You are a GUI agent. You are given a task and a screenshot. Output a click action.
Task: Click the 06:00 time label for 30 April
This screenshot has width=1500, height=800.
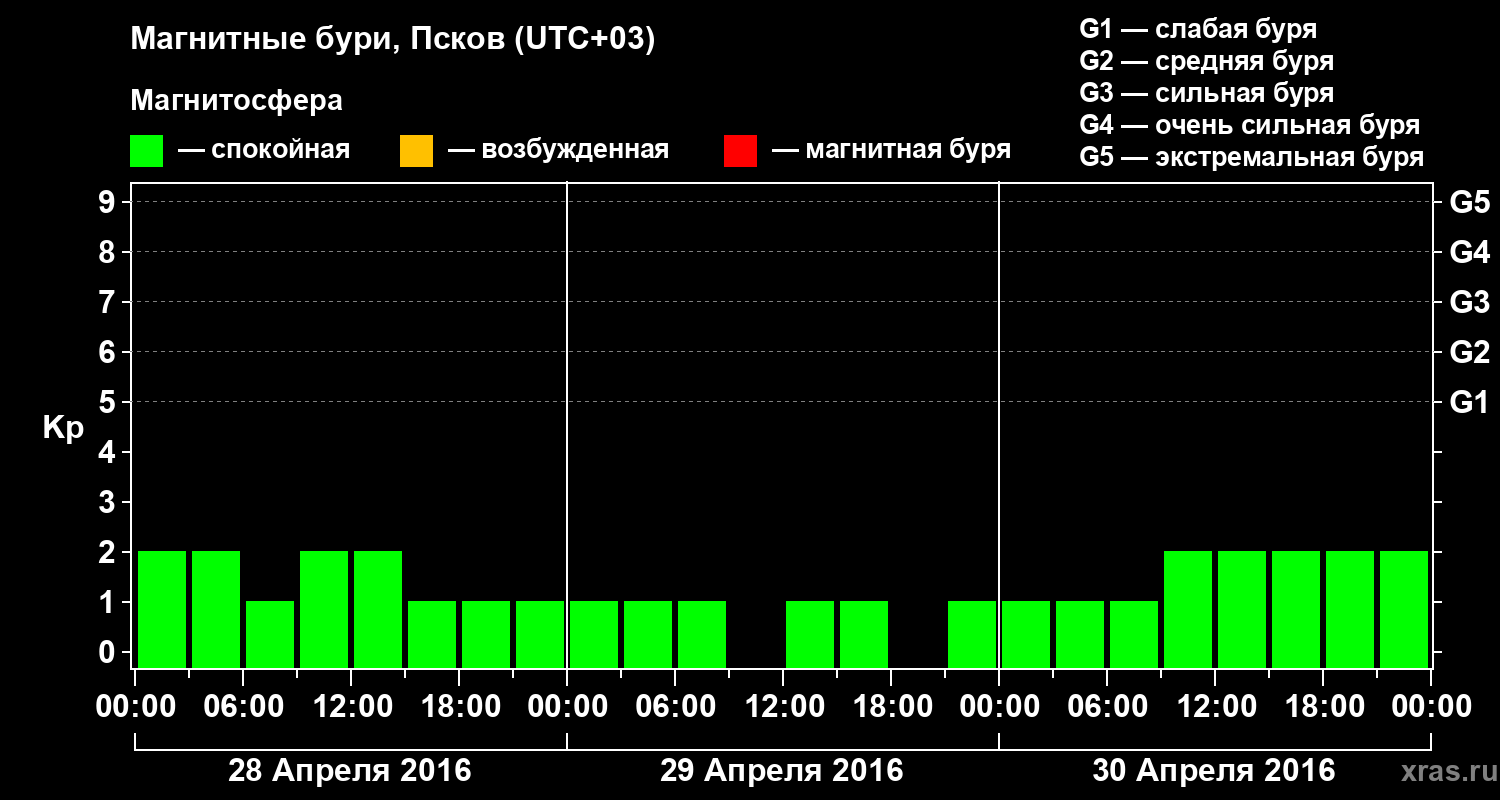[x=1107, y=706]
